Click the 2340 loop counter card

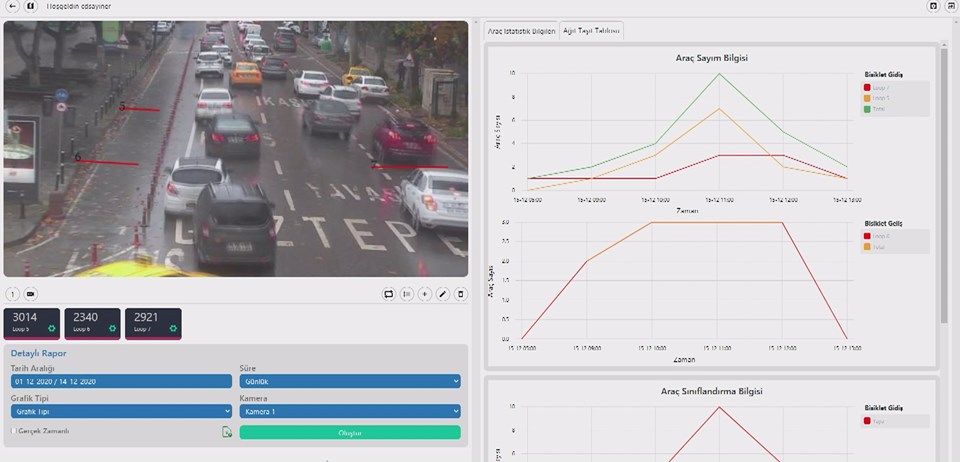click(92, 324)
